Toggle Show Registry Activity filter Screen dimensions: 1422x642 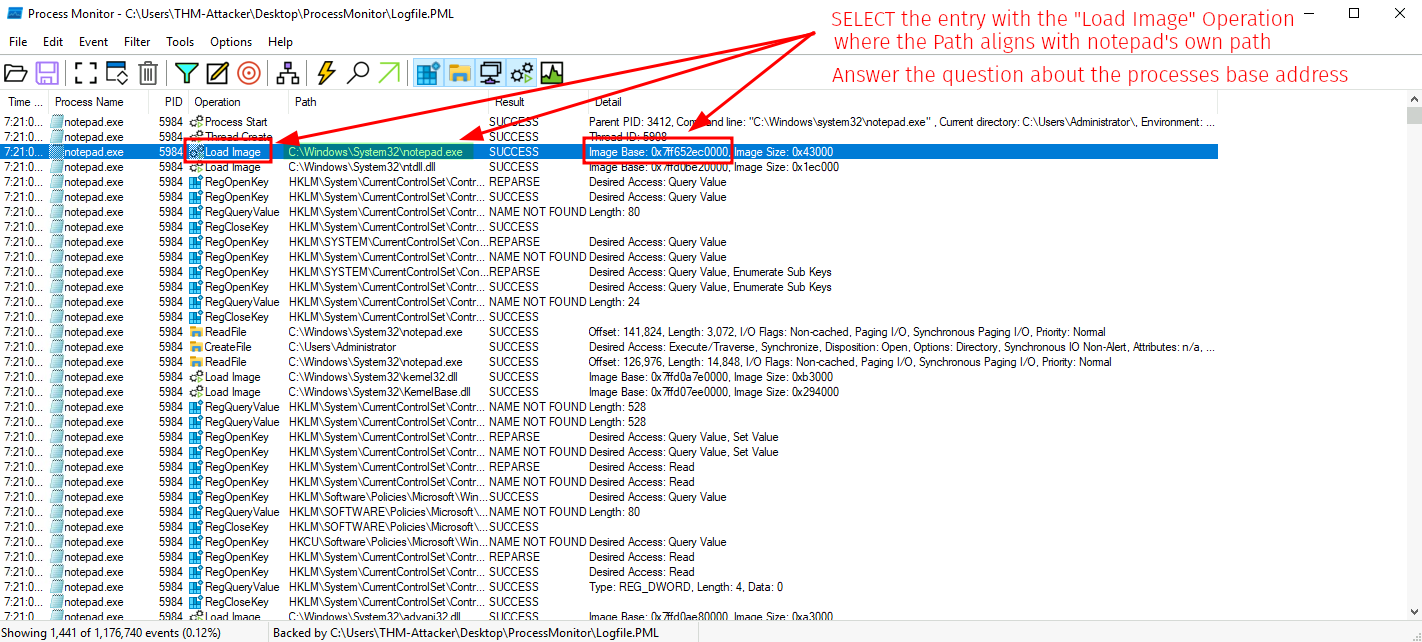[x=429, y=73]
